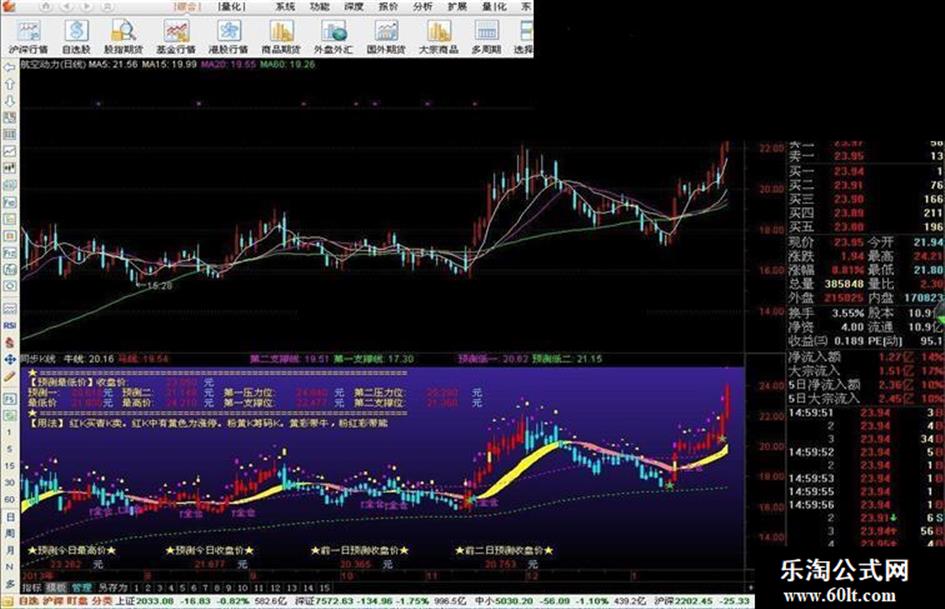Screen dimensions: 945x609
Task: Select the 模板 tab at bottom
Action: pos(55,587)
